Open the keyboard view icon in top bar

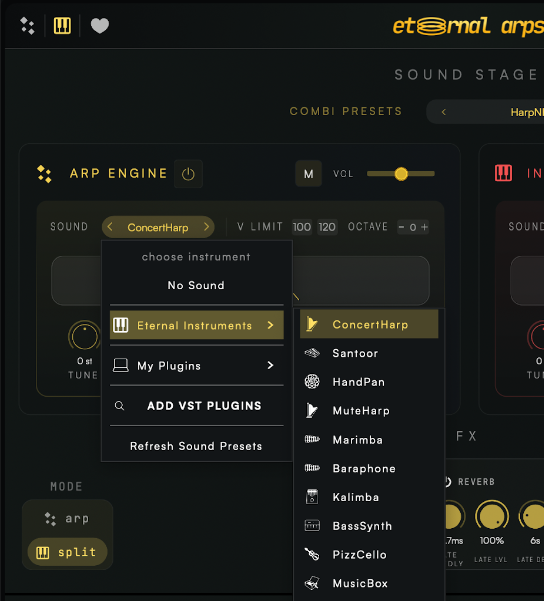62,26
